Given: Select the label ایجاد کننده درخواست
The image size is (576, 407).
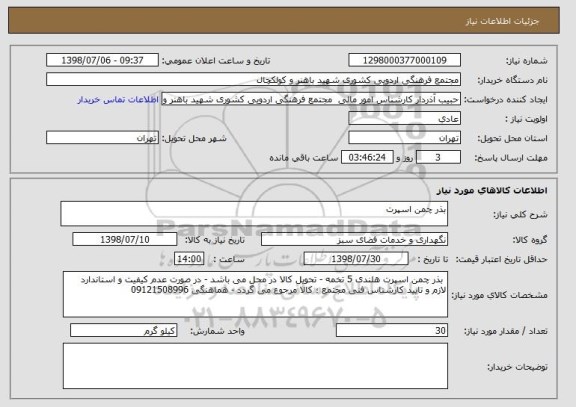Looking at the screenshot, I should click(506, 100).
